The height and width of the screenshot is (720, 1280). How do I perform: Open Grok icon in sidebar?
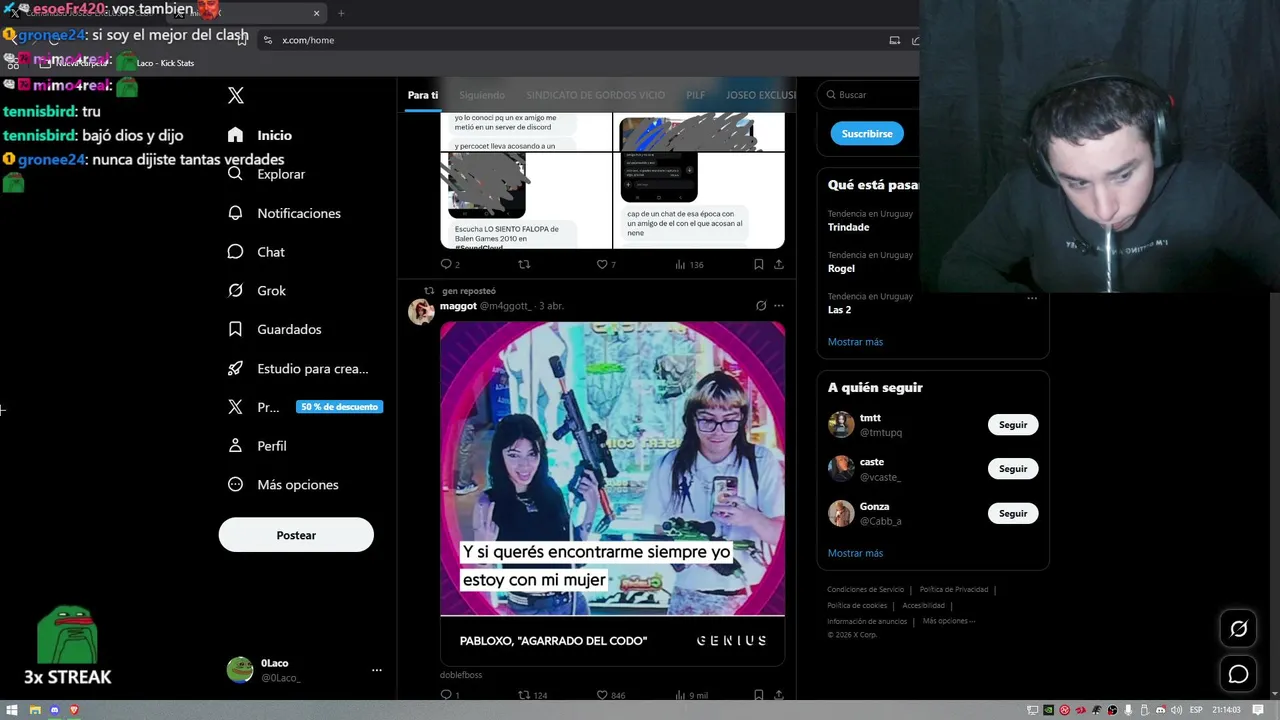pos(235,290)
